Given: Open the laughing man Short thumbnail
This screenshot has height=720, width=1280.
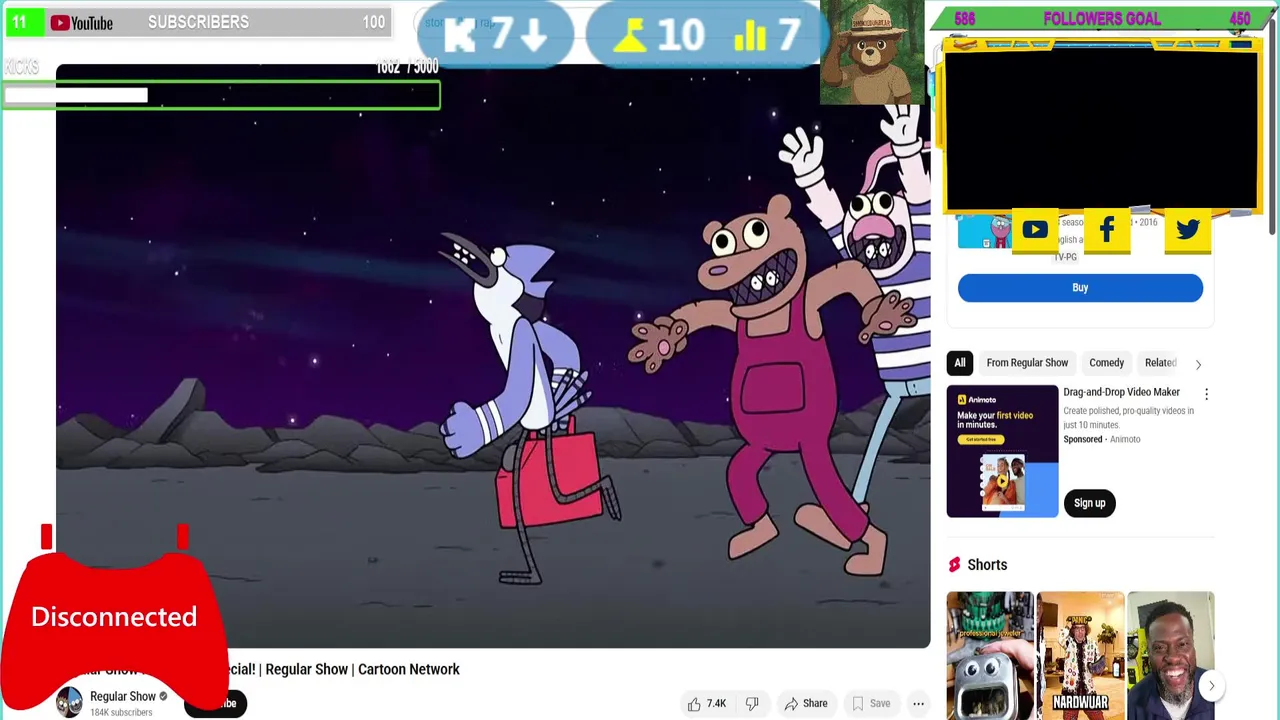Looking at the screenshot, I should [1170, 655].
